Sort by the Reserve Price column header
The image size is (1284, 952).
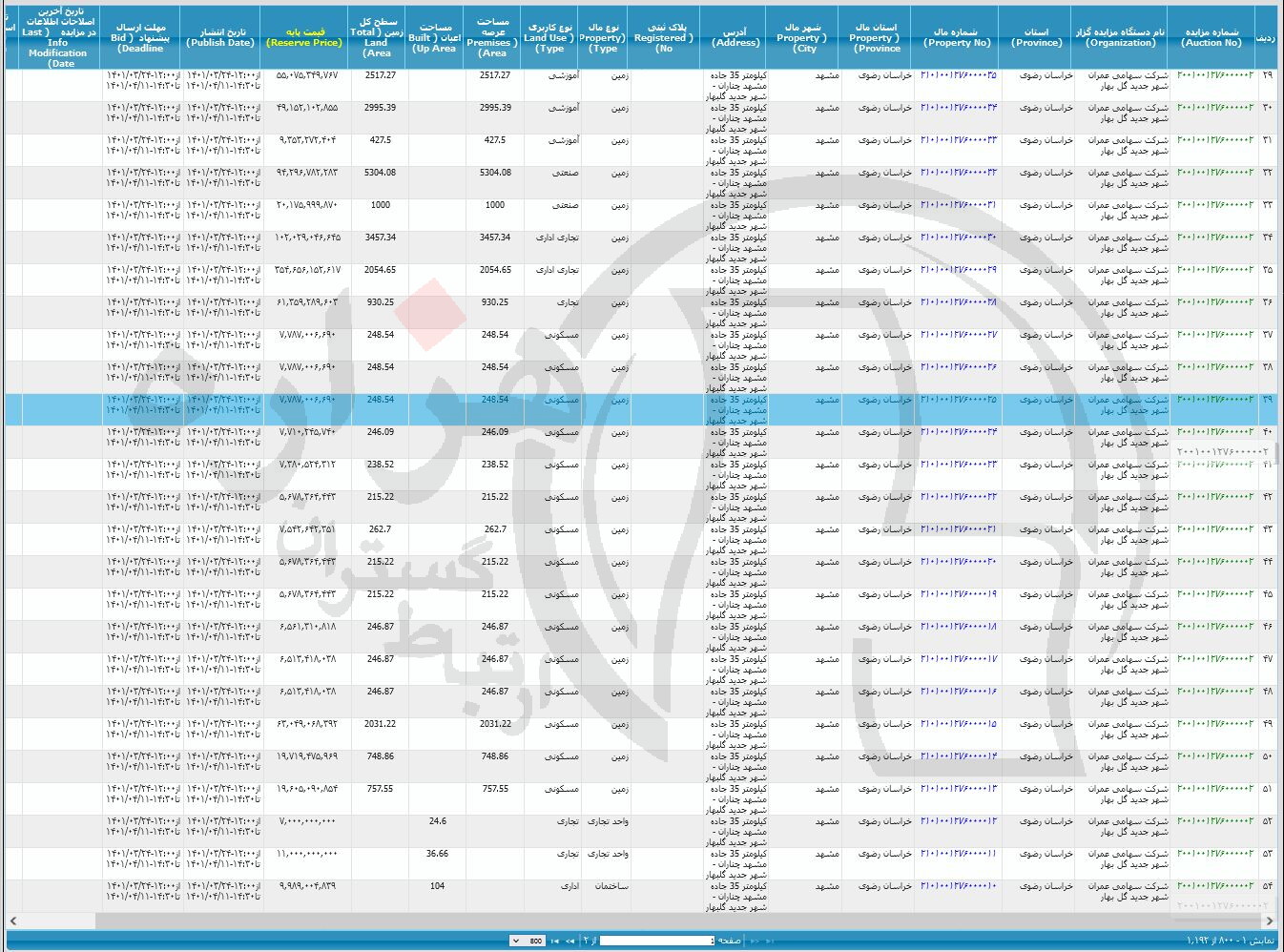304,37
